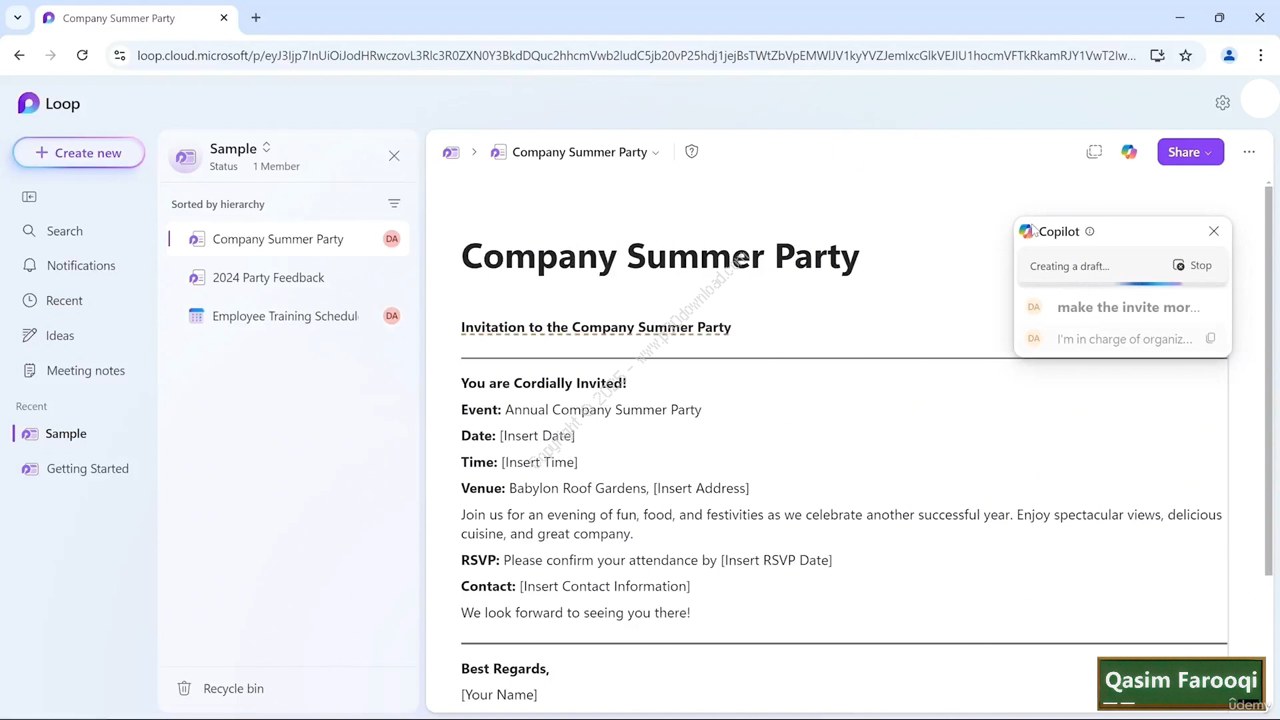Screen dimensions: 1280x720
Task: Copy the 'I'm in charge' prompt
Action: pos(1210,338)
